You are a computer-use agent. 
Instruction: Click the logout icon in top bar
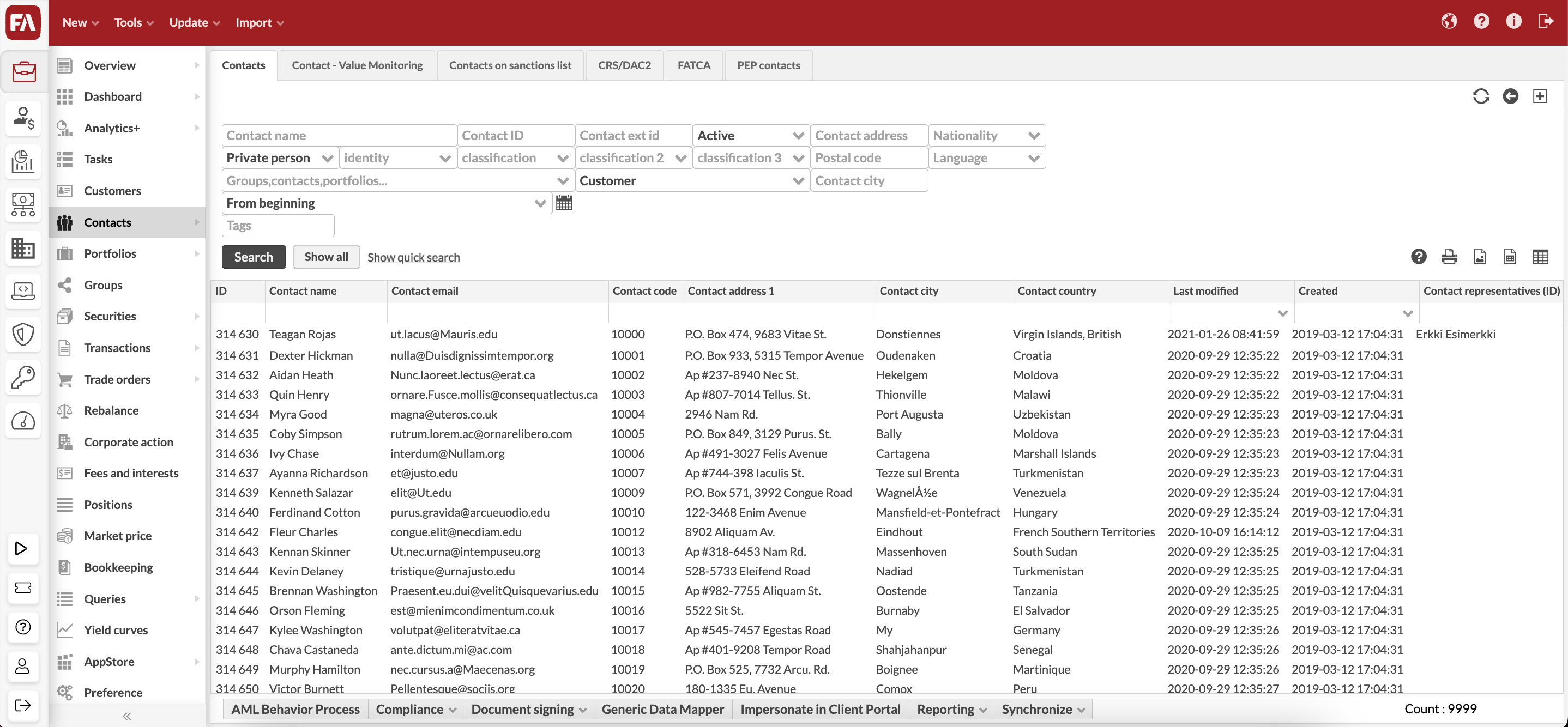tap(1546, 22)
